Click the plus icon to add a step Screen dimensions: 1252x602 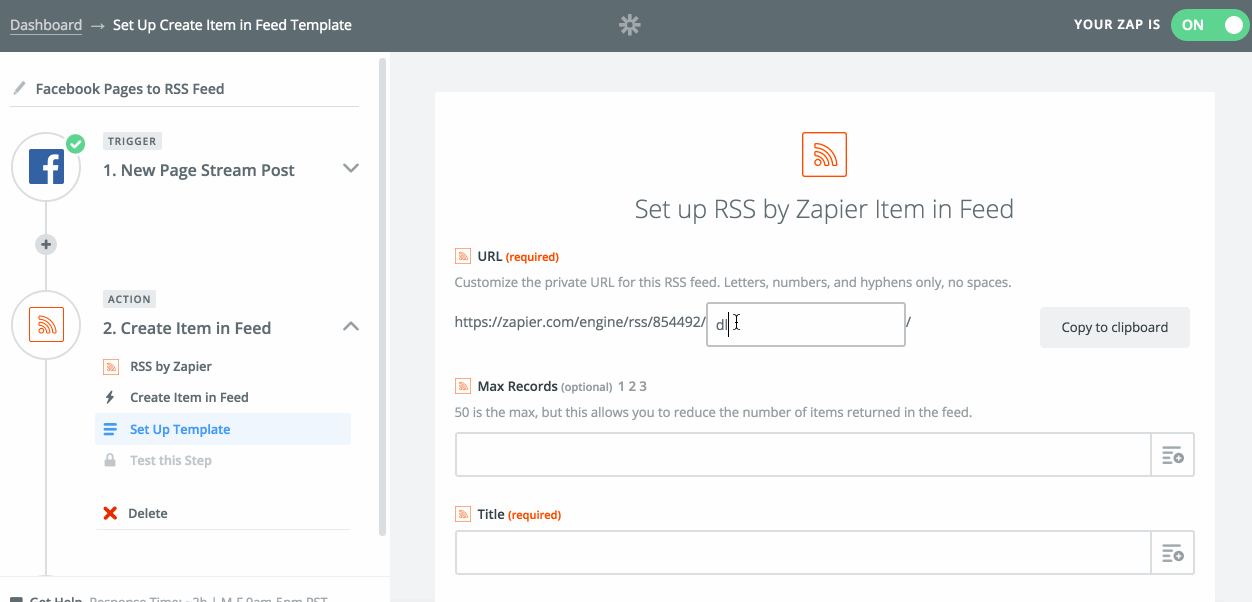coord(46,244)
